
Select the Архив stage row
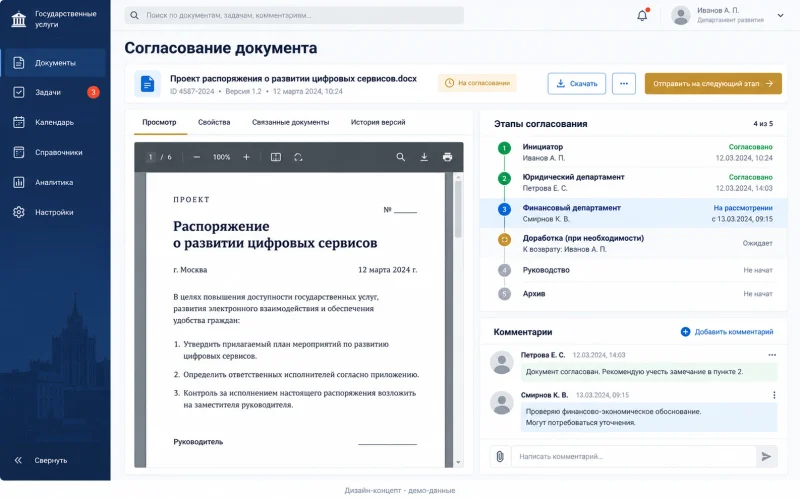[633, 293]
